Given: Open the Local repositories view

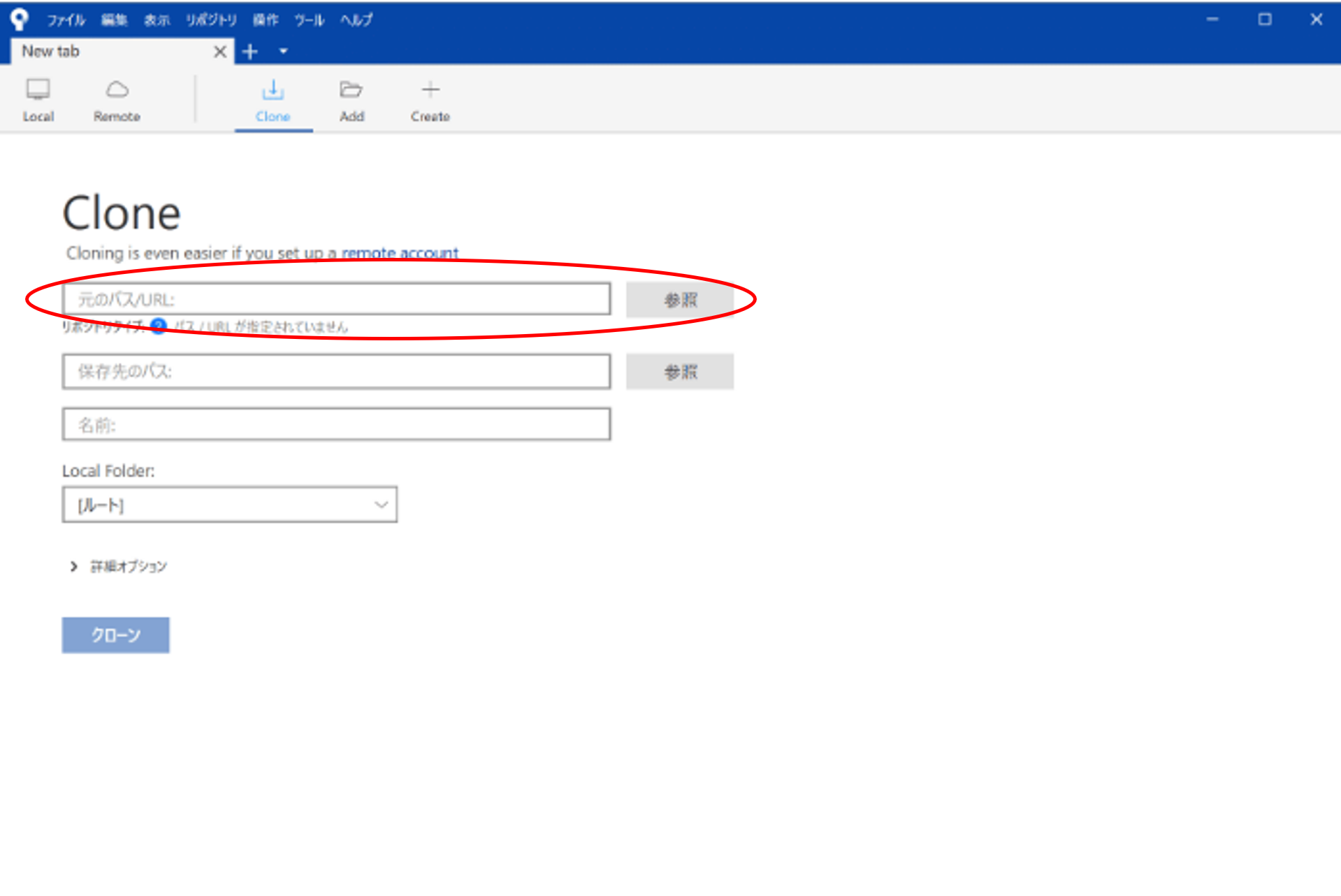Looking at the screenshot, I should tap(38, 101).
